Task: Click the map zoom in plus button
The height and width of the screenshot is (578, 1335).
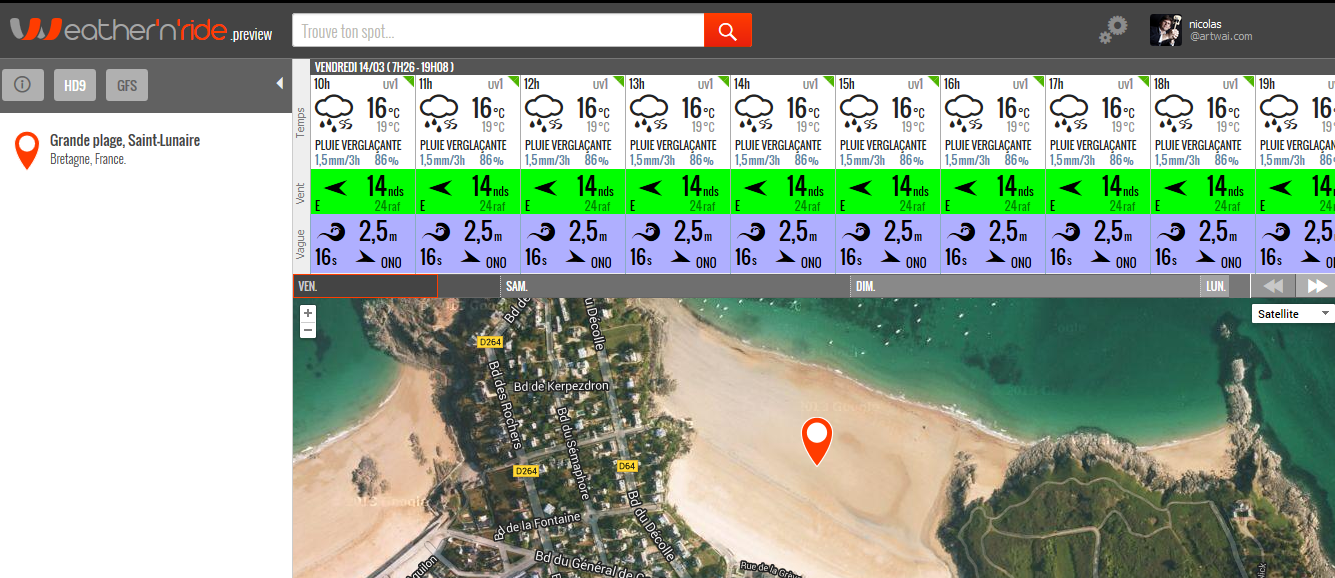Action: tap(308, 313)
